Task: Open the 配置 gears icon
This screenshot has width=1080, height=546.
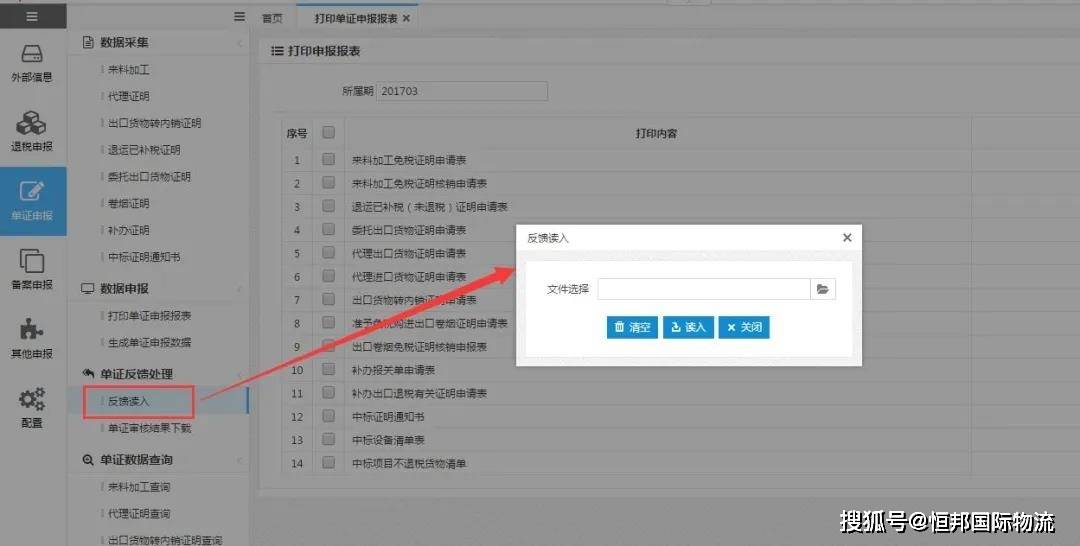Action: point(32,399)
